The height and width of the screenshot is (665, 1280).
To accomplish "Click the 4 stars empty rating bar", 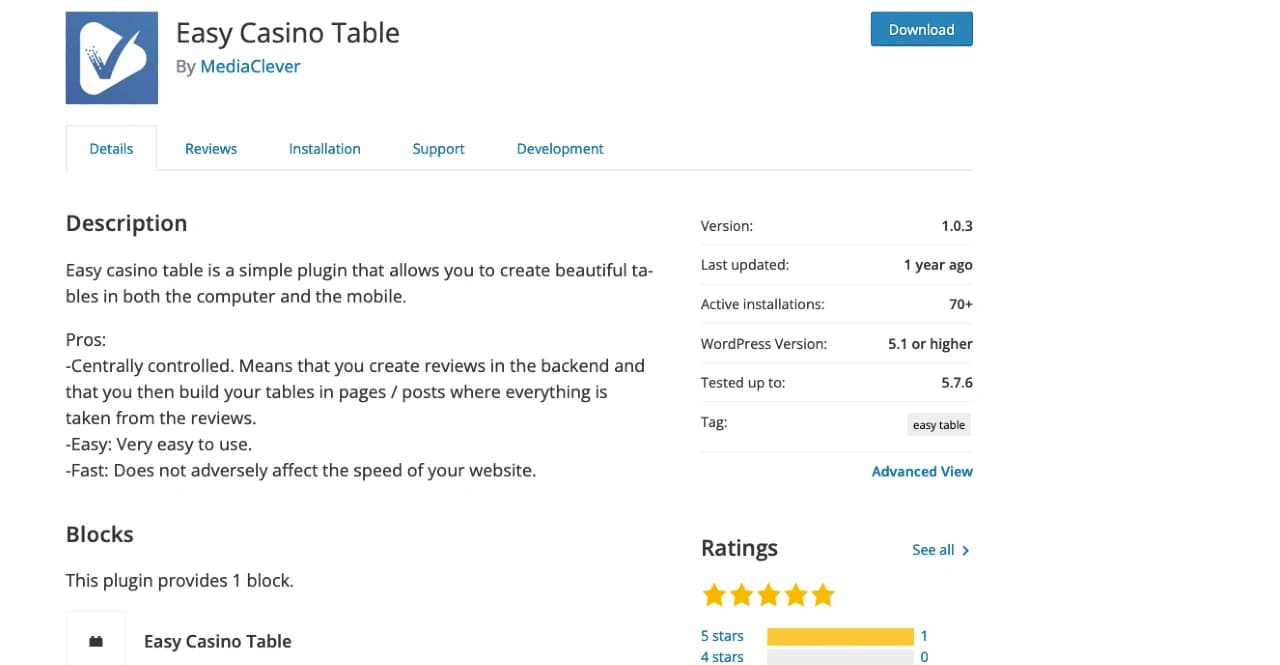I will point(840,657).
